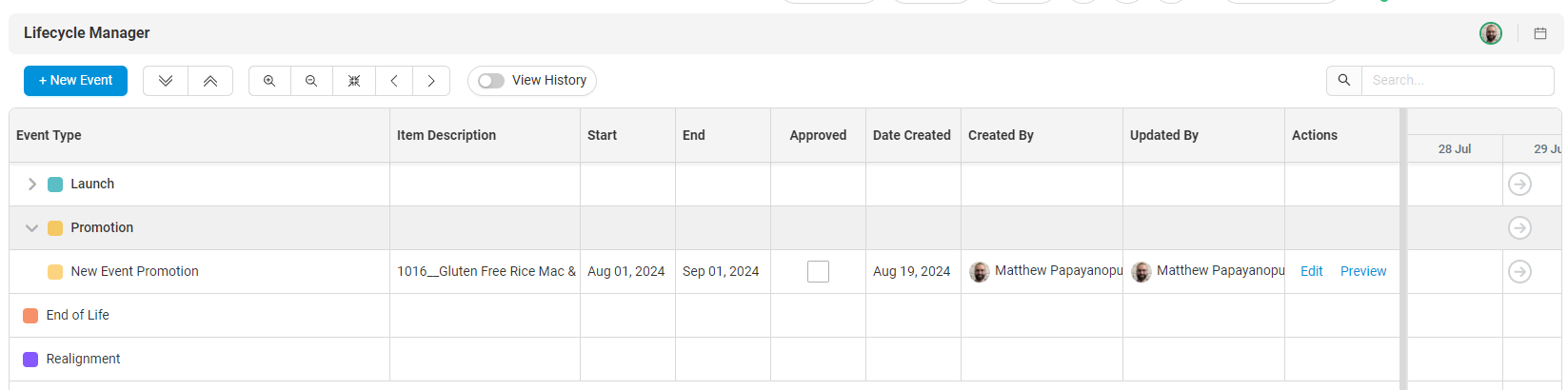
Task: Collapse all rows with double-up chevron
Action: 210,81
